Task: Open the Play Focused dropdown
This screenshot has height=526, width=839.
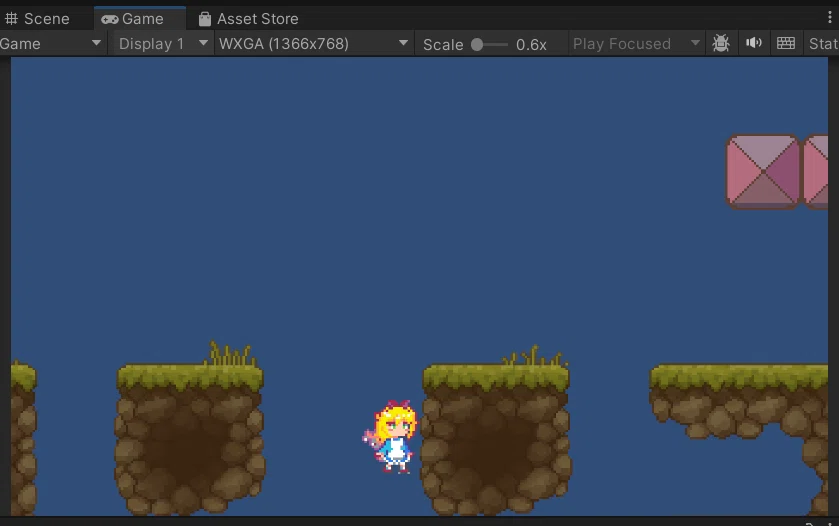Action: [636, 44]
